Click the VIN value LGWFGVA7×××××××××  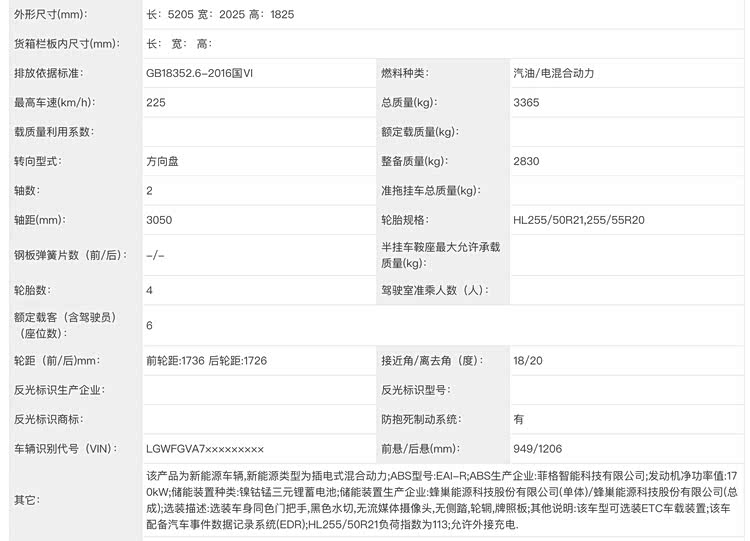(x=205, y=449)
